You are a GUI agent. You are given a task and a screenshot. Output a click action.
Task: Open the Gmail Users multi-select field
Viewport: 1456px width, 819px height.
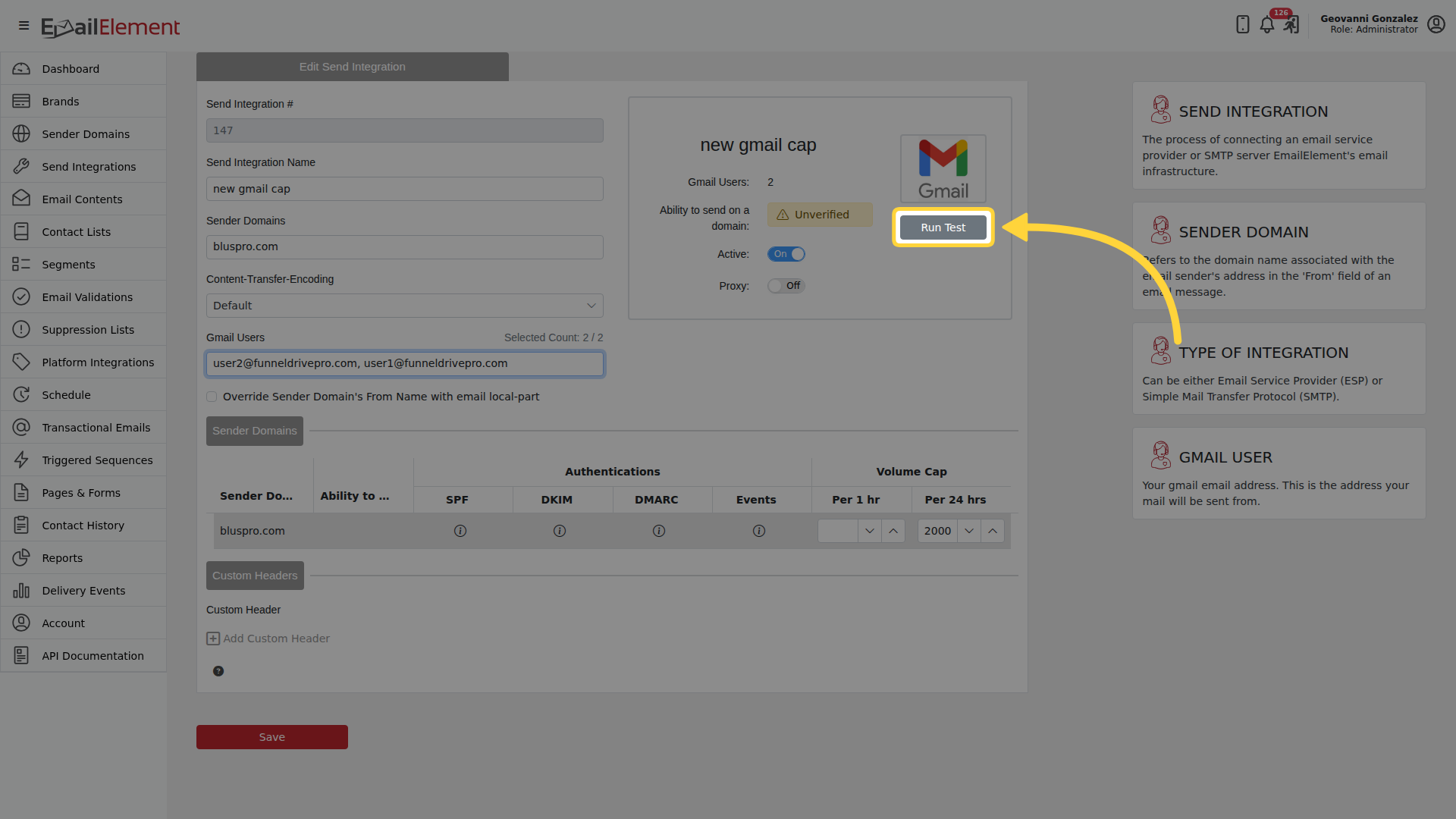pos(405,364)
